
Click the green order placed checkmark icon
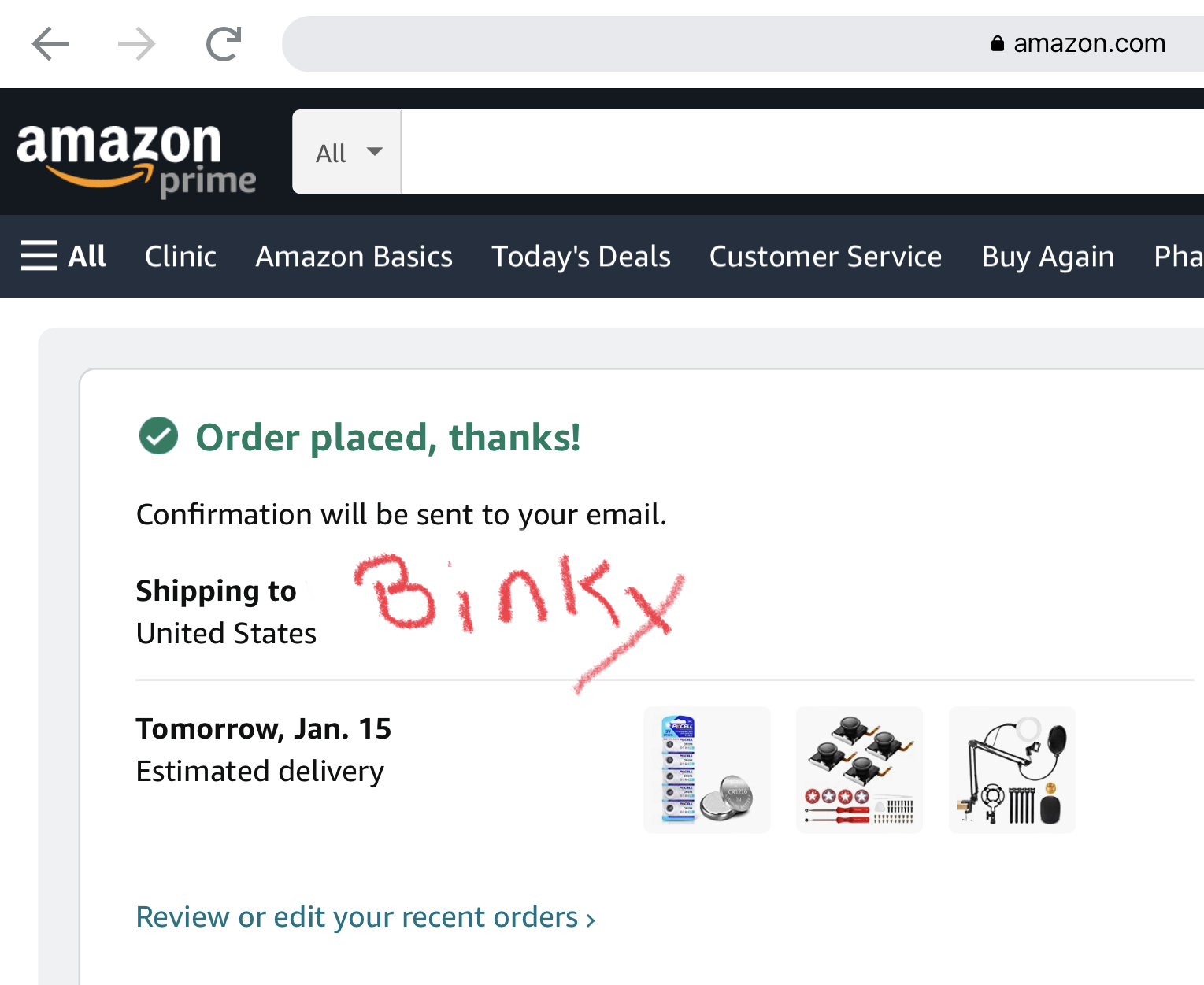pos(158,435)
